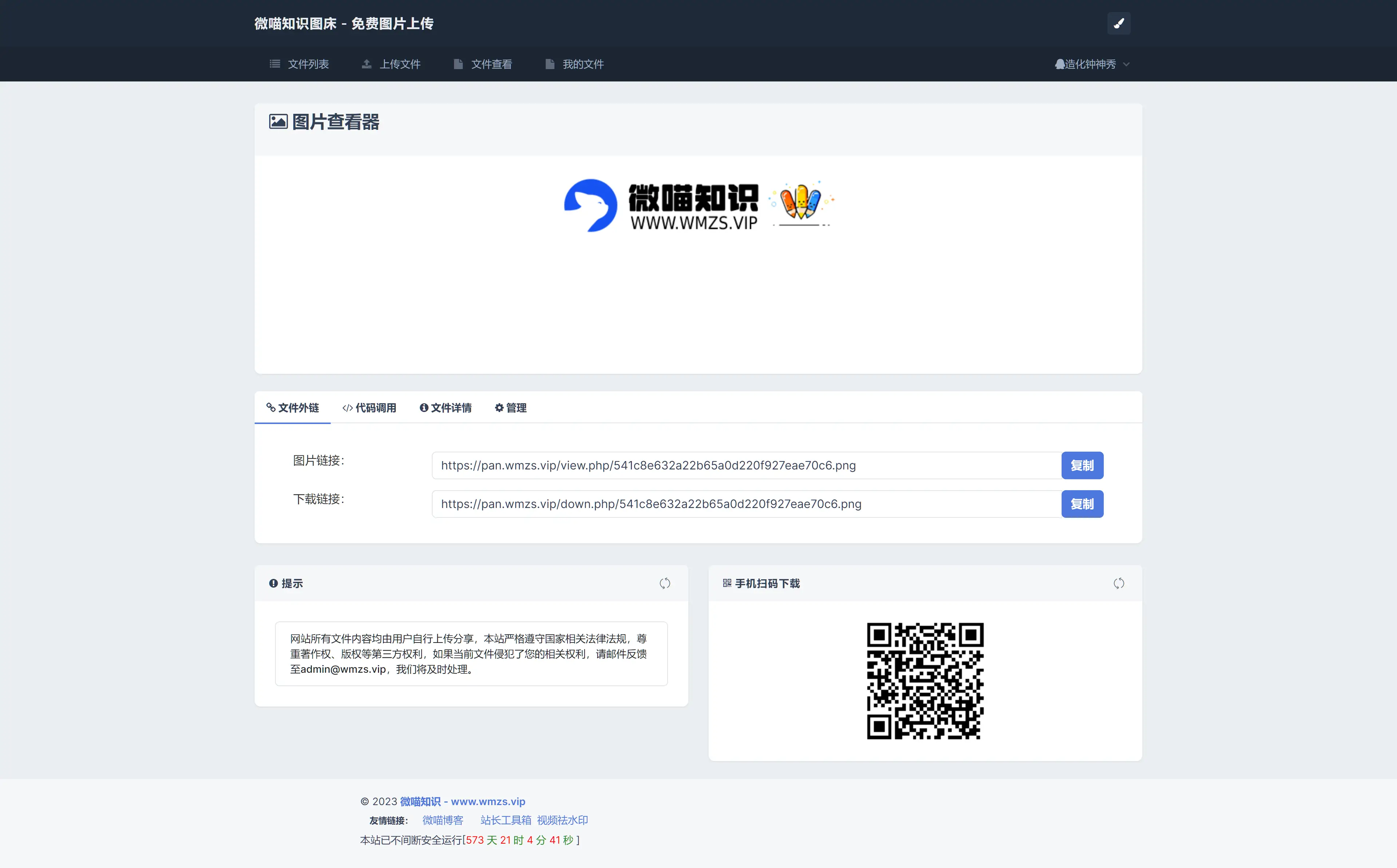Open the 我的文件 menu item
The image size is (1397, 868).
583,64
